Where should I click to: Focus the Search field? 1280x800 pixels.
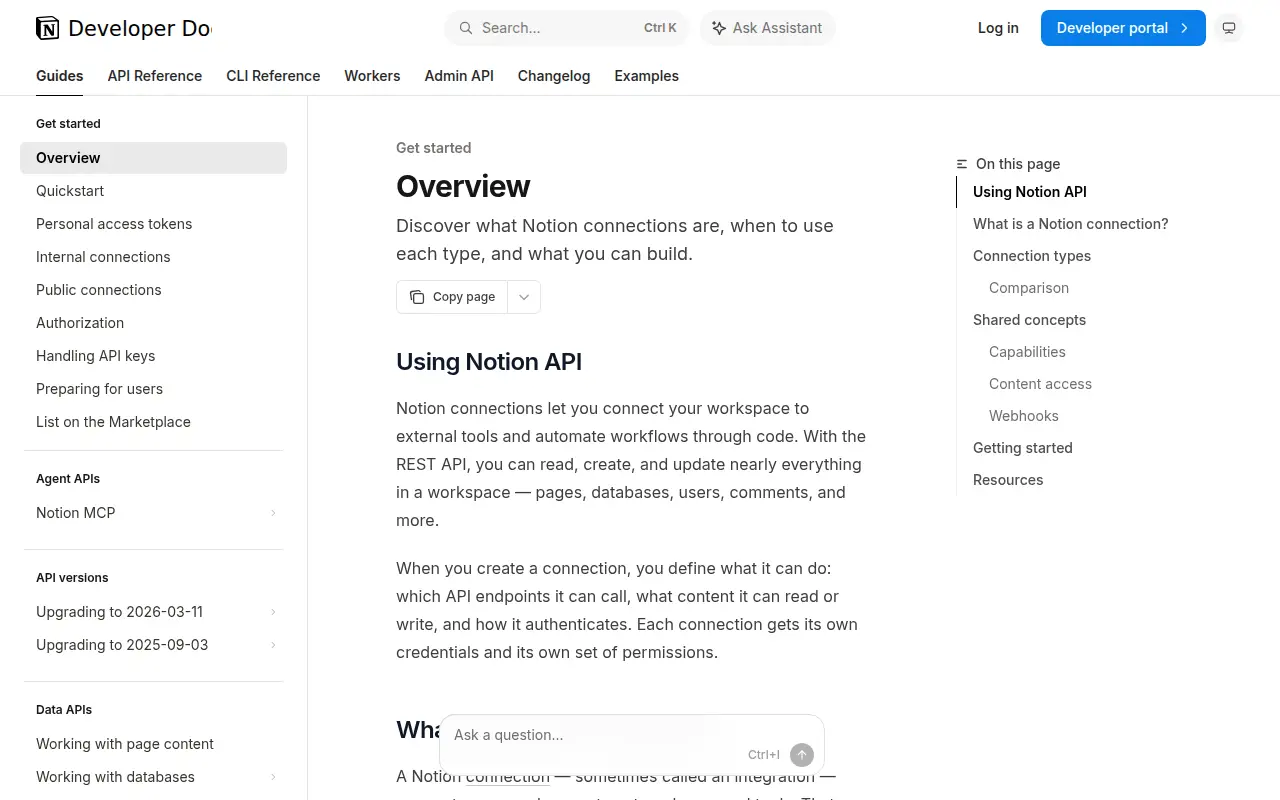tap(567, 28)
